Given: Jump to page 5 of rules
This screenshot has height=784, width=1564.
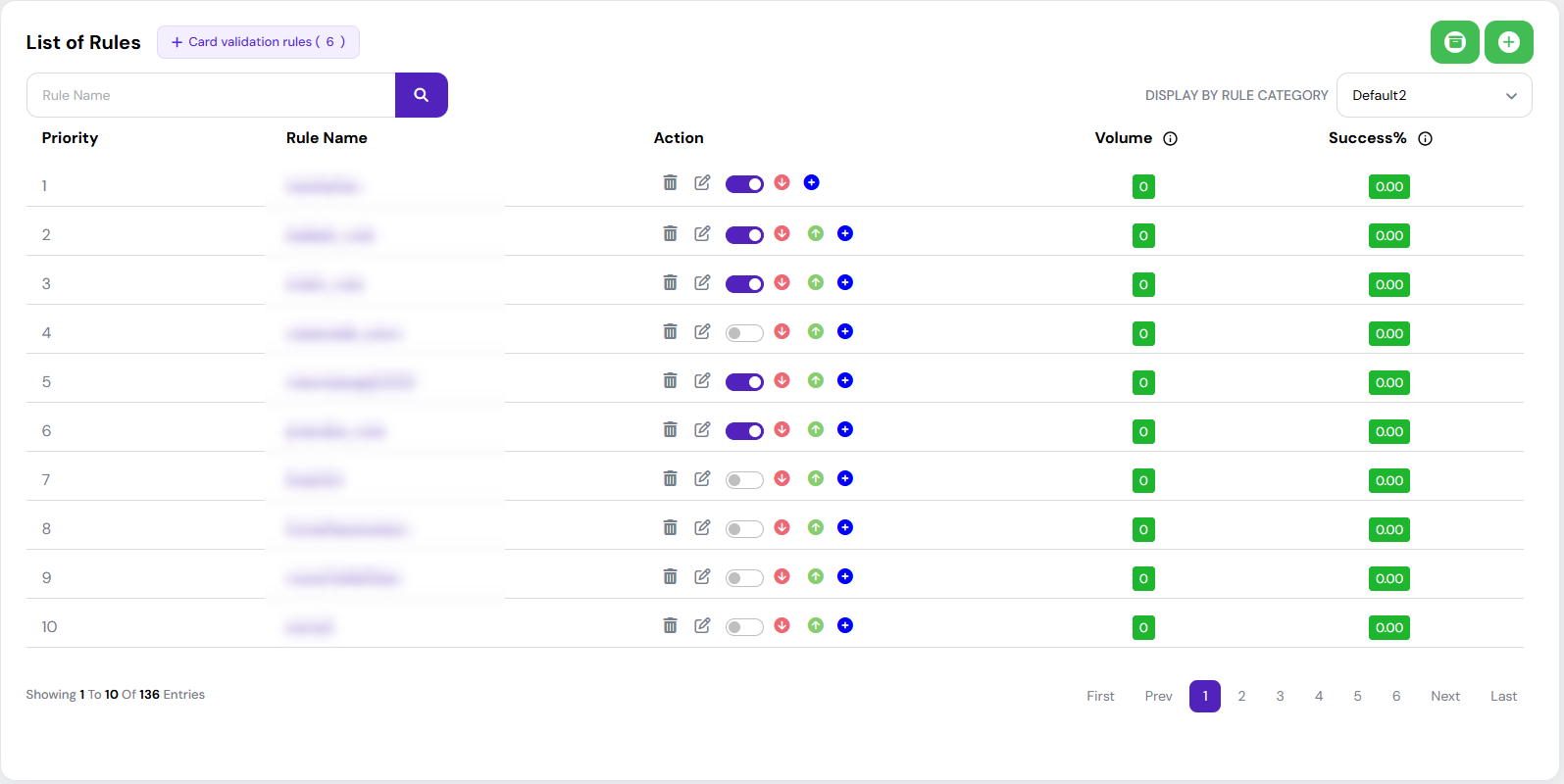Looking at the screenshot, I should pos(1357,696).
